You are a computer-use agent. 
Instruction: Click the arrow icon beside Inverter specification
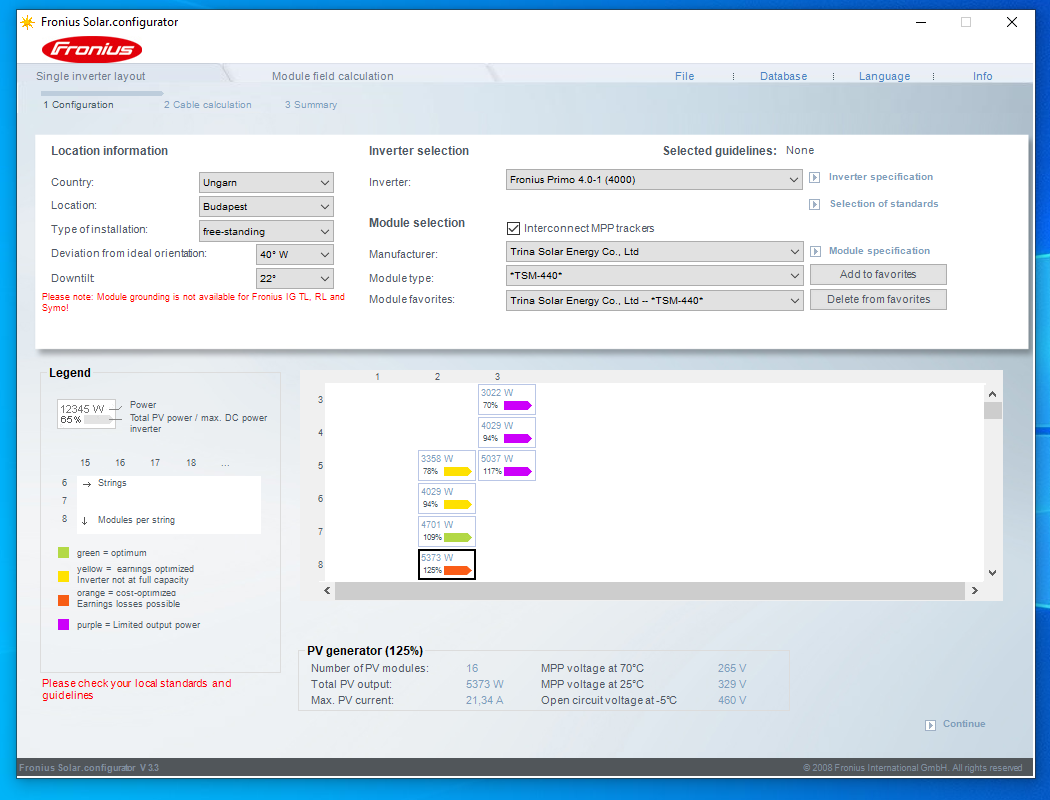click(x=815, y=178)
